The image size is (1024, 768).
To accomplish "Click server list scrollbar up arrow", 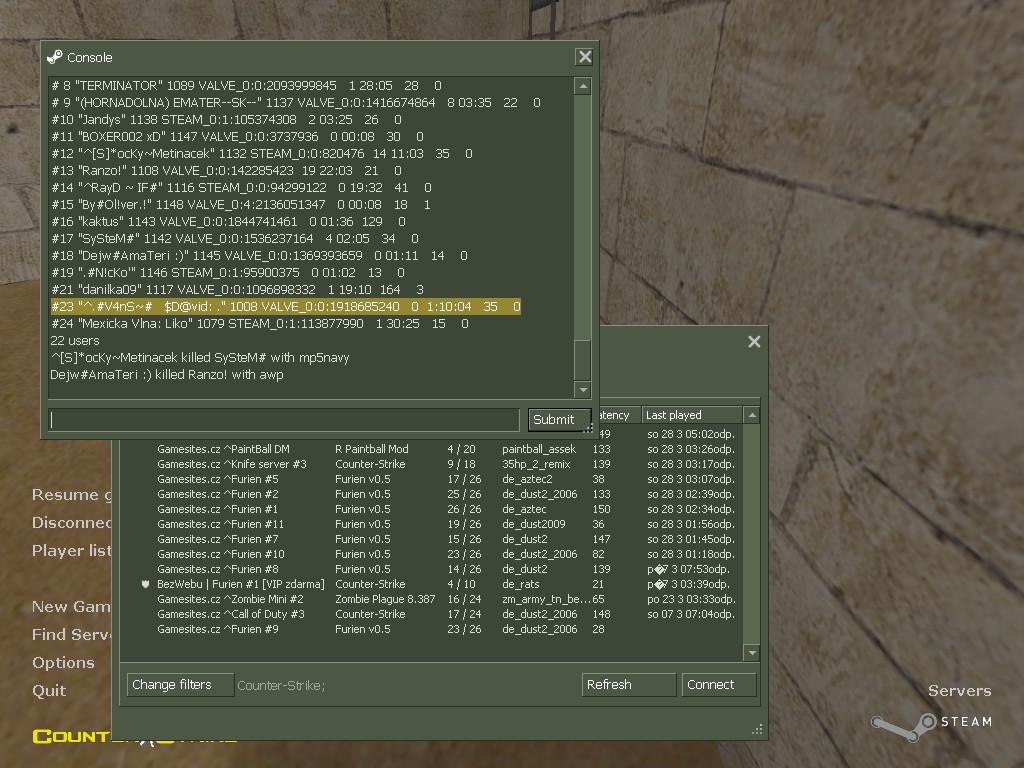I will pos(752,415).
